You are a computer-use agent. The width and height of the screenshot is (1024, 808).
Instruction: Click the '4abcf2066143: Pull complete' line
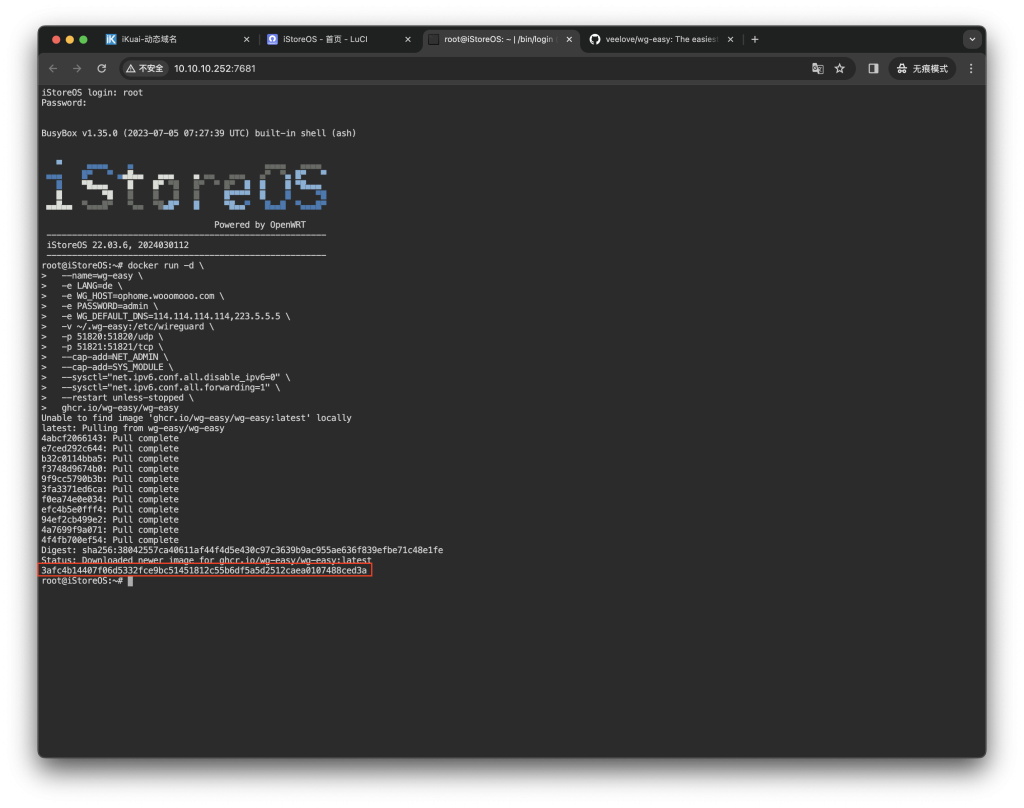click(x=110, y=438)
